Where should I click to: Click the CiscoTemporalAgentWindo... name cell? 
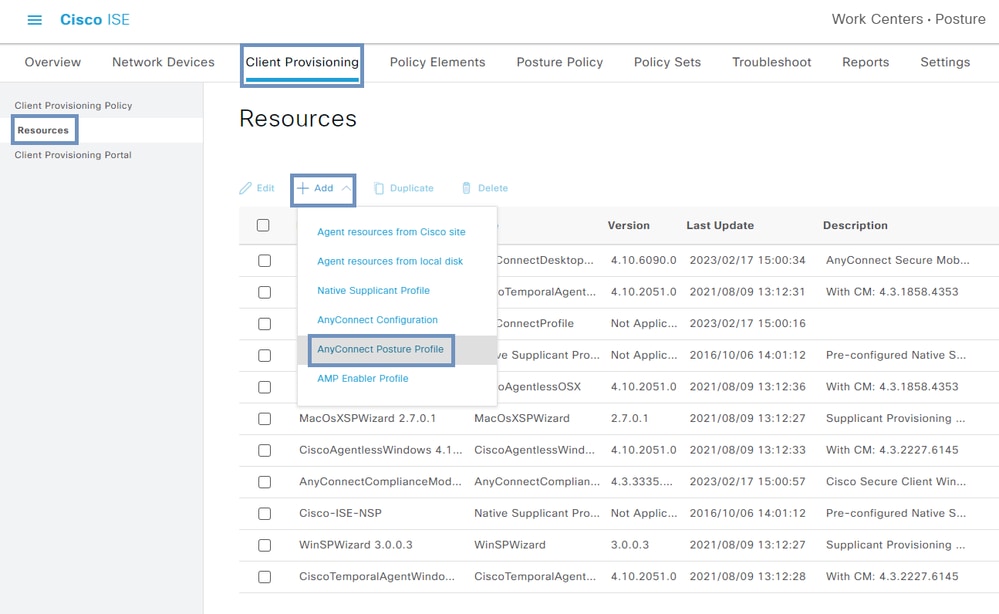tap(377, 576)
